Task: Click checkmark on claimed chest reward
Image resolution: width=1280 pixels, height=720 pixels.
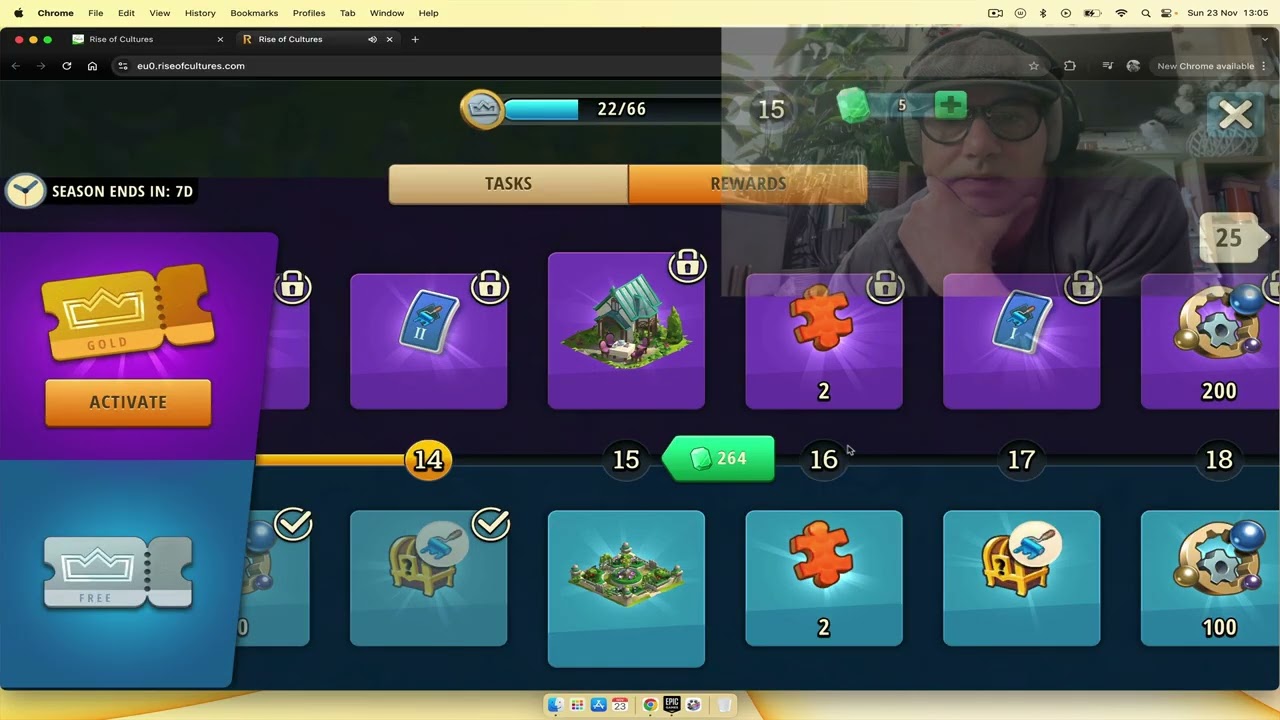Action: point(491,523)
